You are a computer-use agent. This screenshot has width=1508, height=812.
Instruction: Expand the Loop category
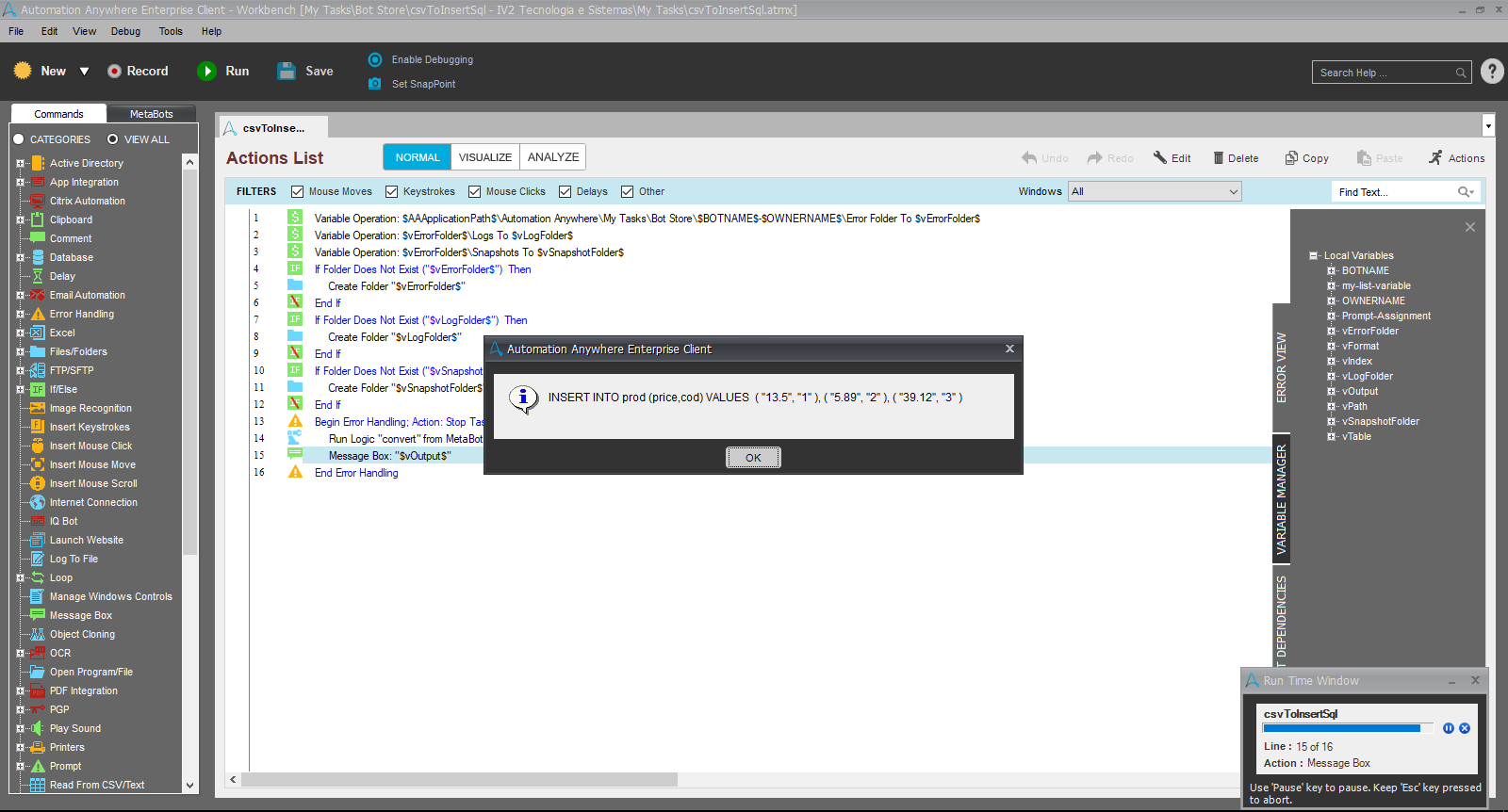(20, 577)
